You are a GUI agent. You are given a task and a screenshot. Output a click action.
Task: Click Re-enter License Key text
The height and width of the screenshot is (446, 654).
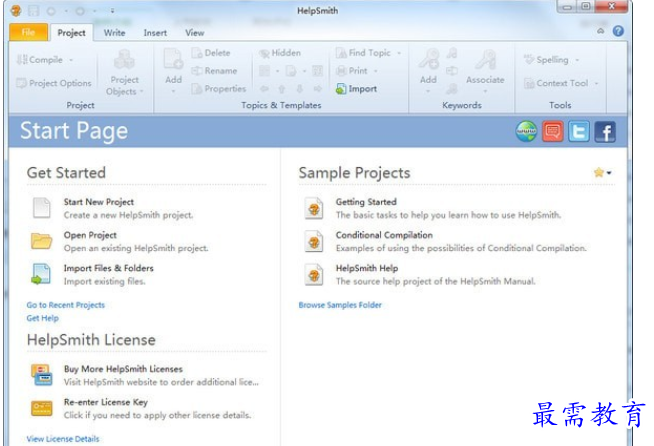coord(106,402)
